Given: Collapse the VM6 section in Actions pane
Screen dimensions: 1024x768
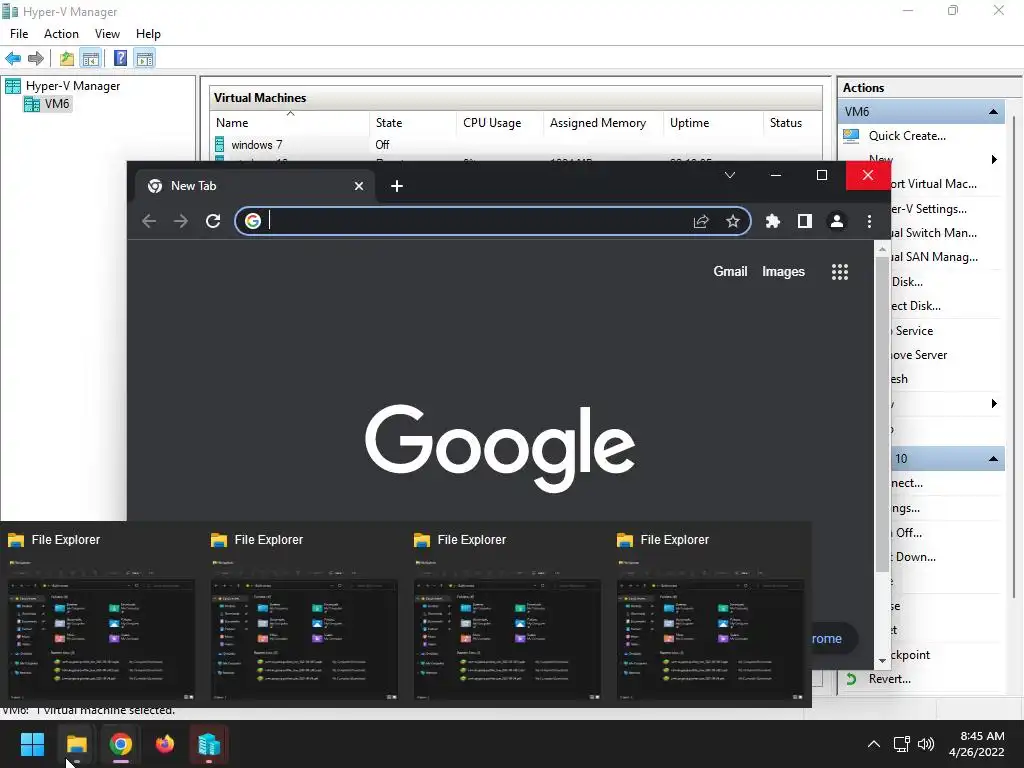Looking at the screenshot, I should point(993,112).
